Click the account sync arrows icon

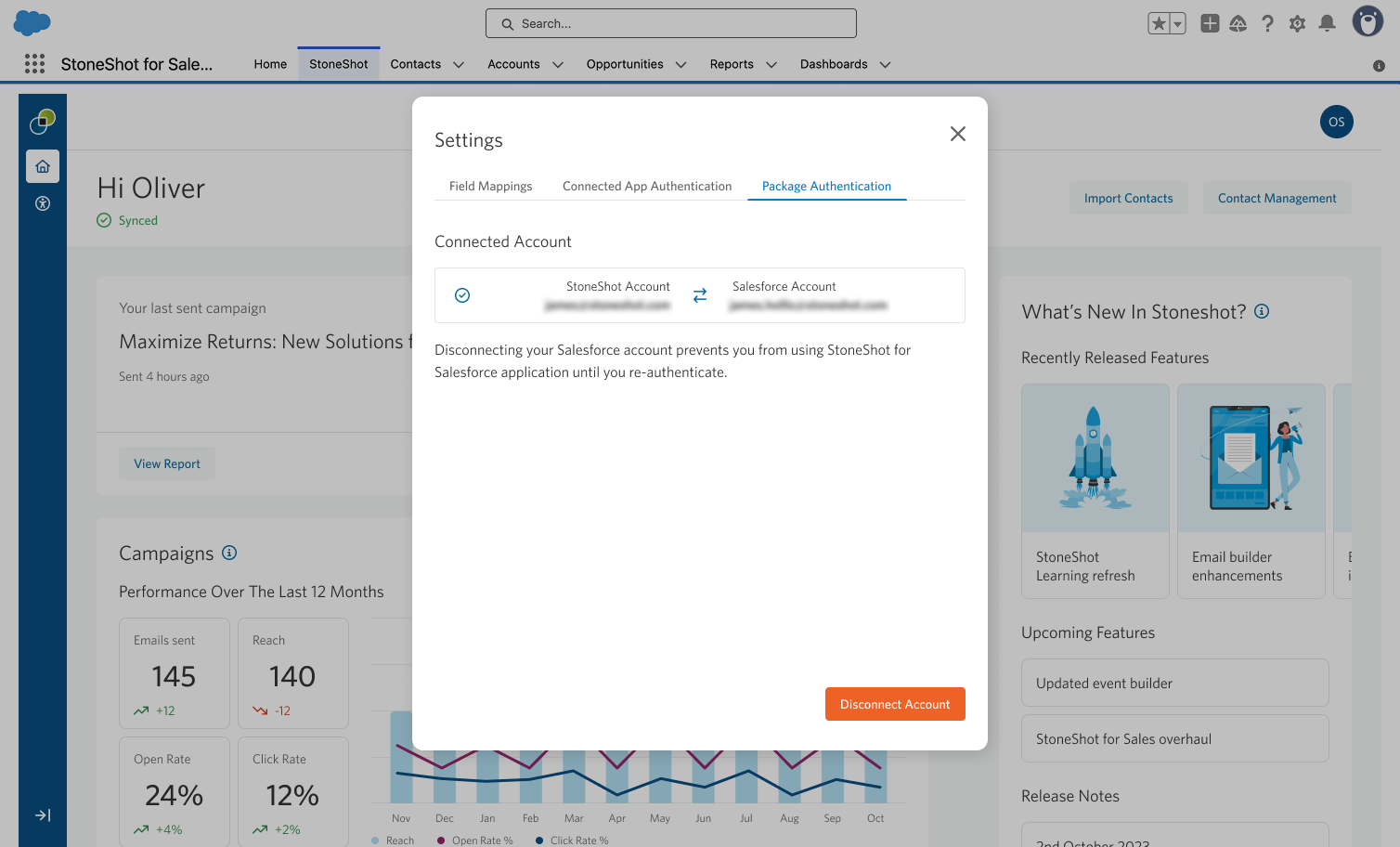(700, 295)
